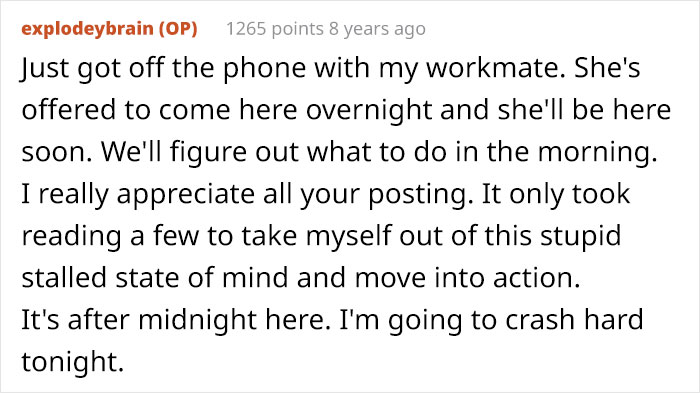Click the word reading in the comment

point(71,236)
